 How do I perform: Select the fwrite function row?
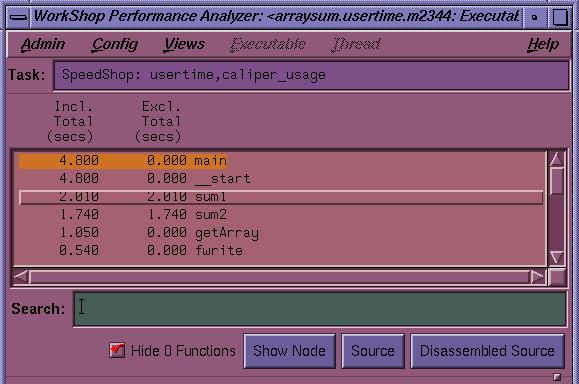[281, 250]
